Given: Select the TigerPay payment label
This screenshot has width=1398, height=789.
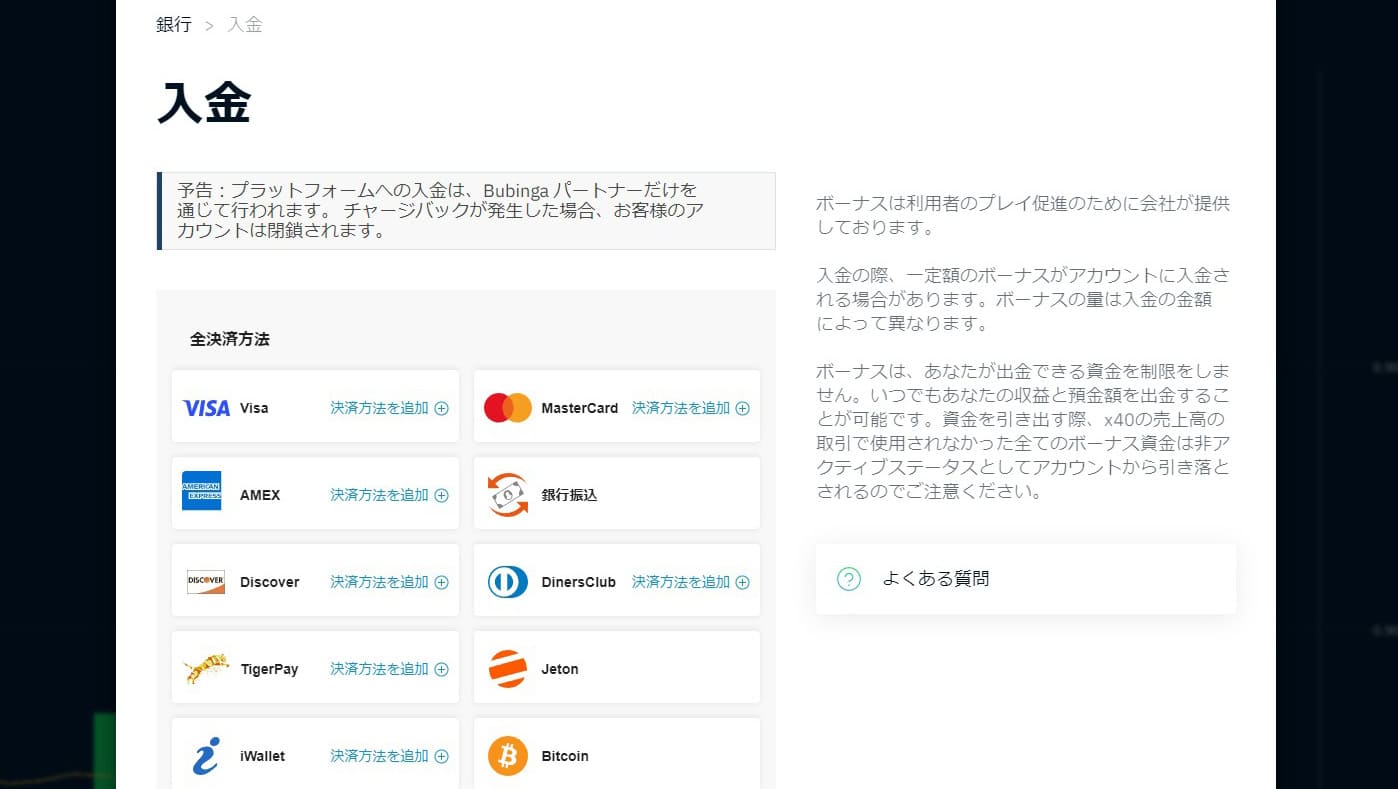Looking at the screenshot, I should point(270,669).
